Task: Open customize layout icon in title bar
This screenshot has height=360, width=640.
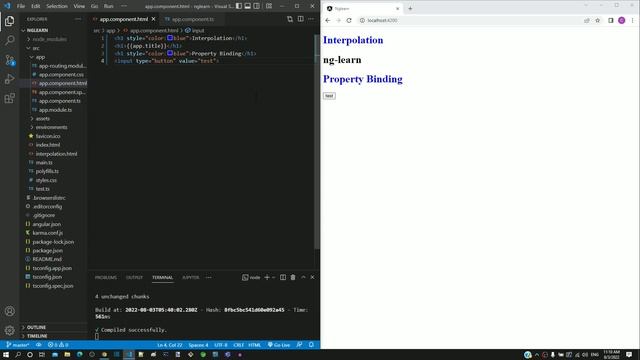Action: (x=269, y=6)
